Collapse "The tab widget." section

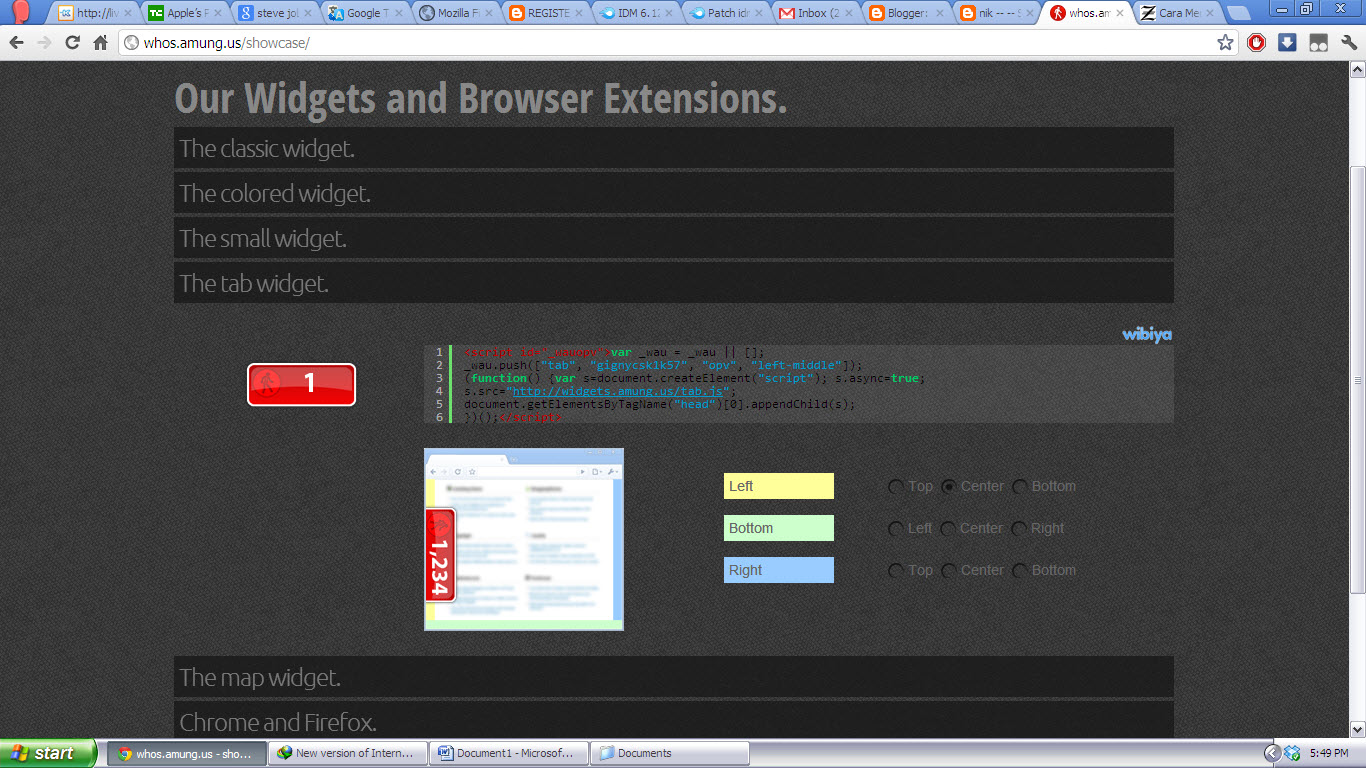(x=673, y=283)
